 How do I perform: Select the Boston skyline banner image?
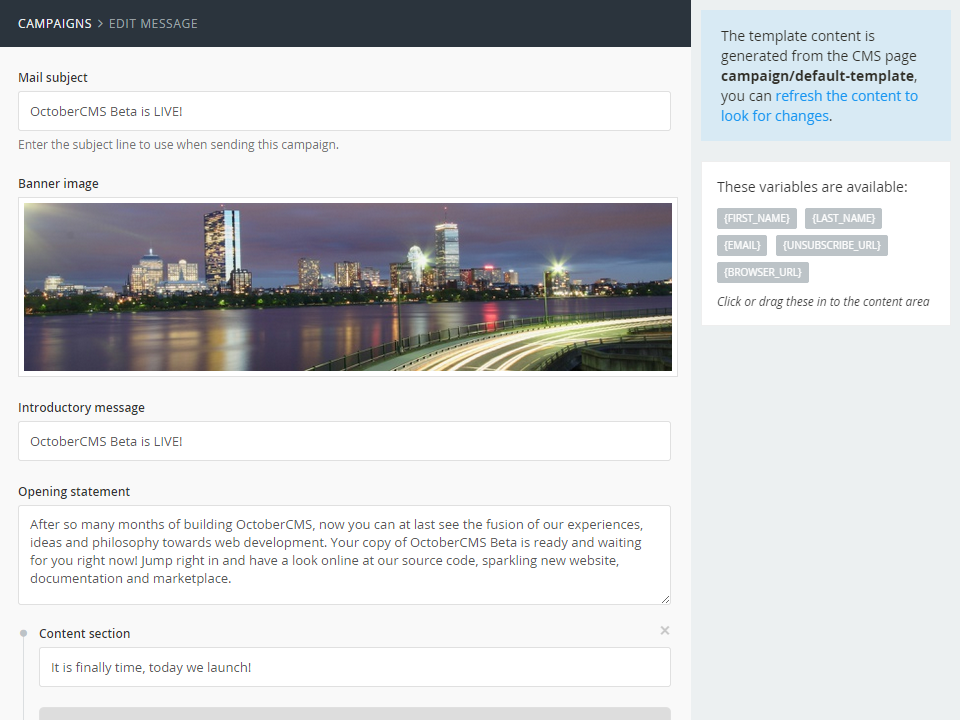coord(348,287)
